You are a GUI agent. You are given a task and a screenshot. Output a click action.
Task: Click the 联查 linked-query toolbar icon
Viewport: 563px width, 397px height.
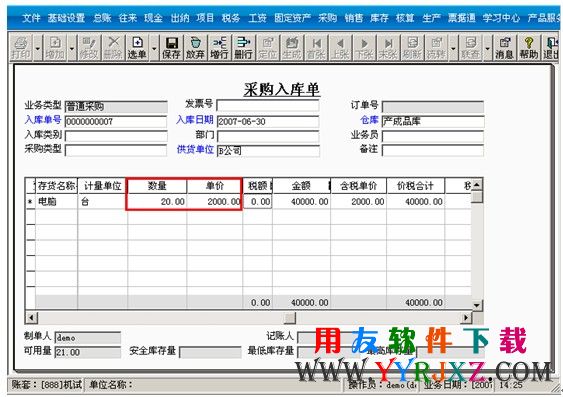[x=470, y=48]
